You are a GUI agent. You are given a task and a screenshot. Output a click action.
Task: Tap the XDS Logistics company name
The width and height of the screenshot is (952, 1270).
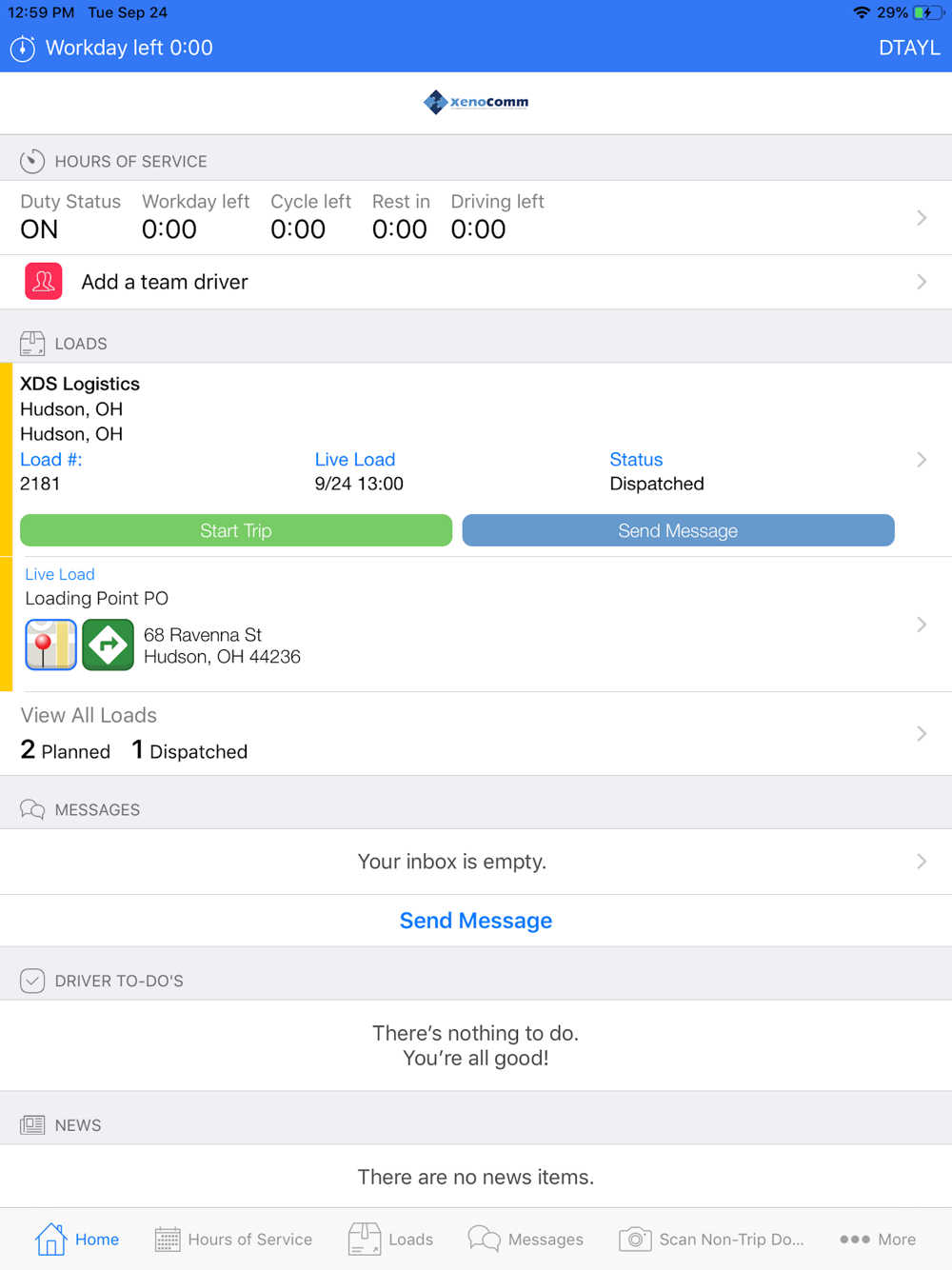tap(80, 384)
